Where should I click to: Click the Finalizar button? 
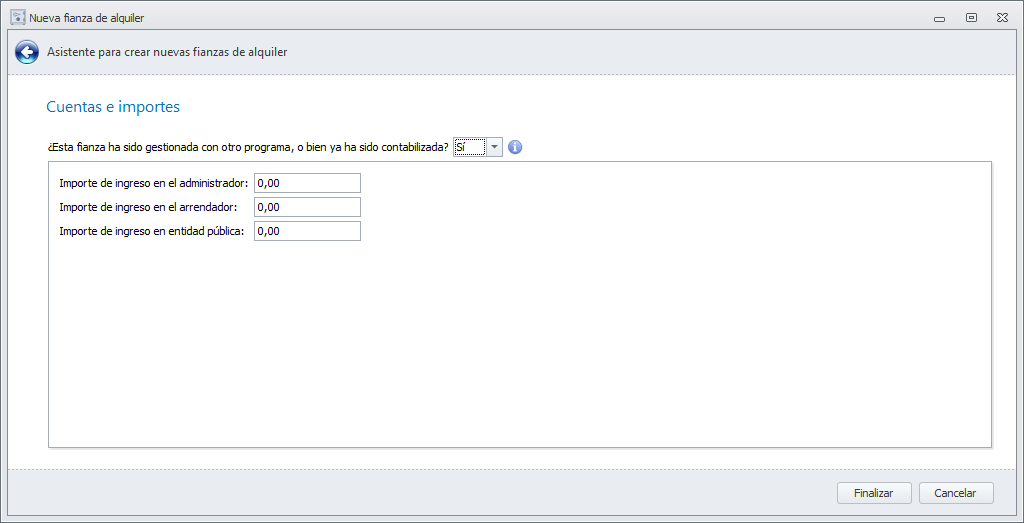(x=874, y=493)
